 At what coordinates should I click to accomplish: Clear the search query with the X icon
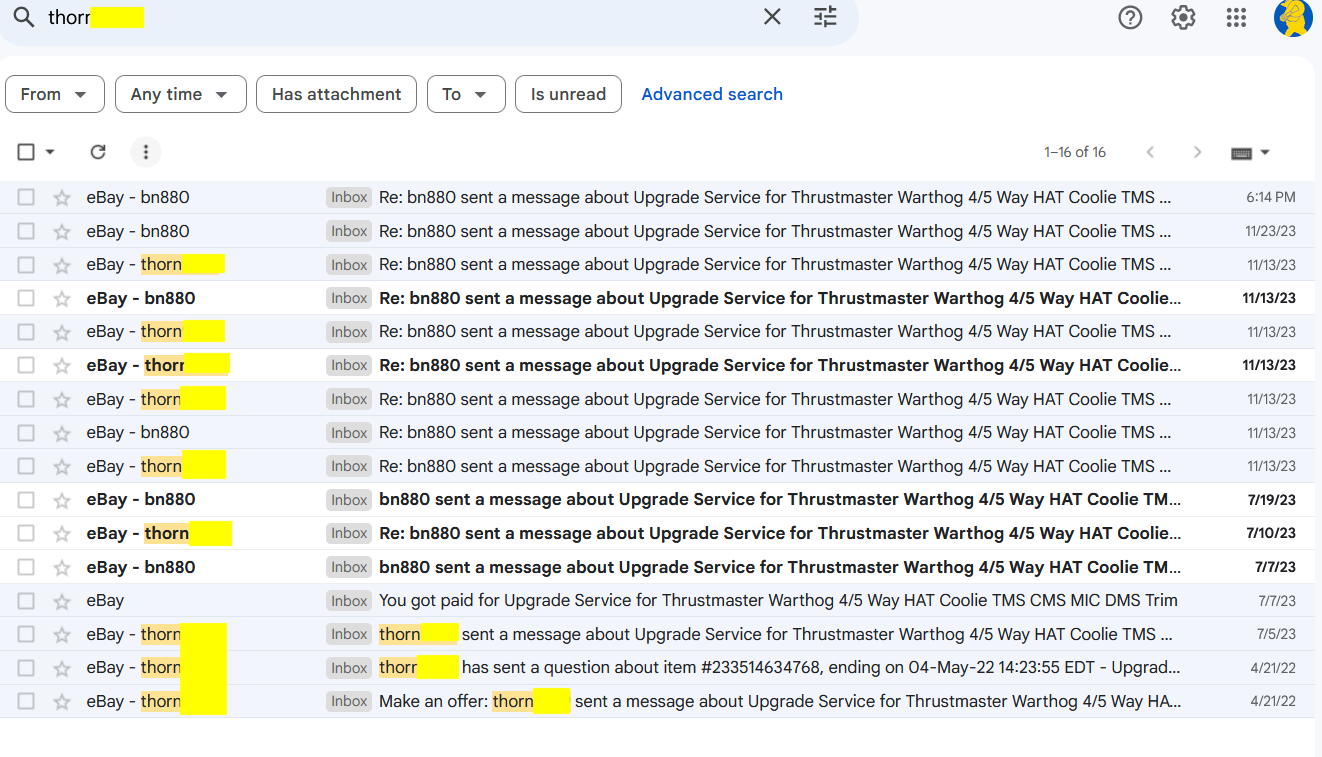[772, 17]
